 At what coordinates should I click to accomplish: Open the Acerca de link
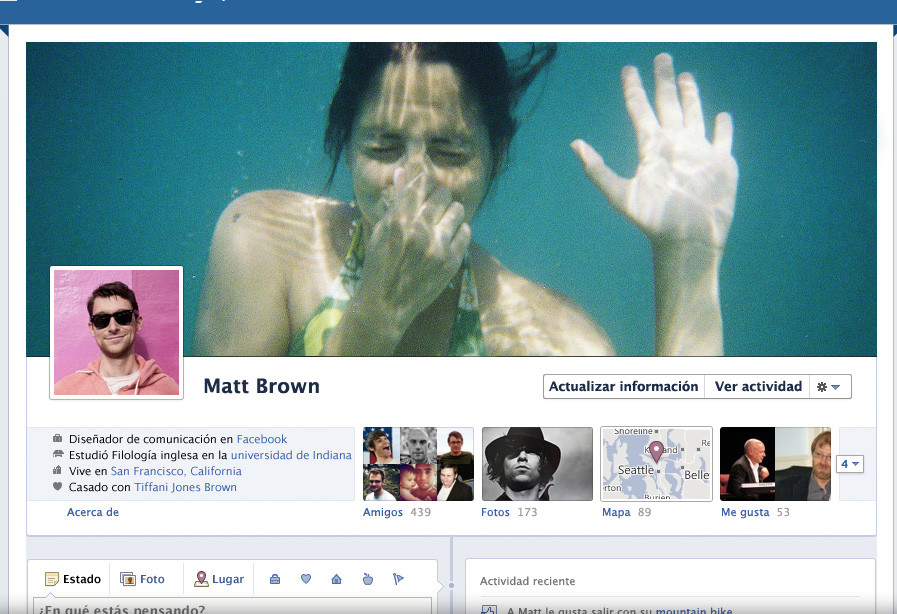(x=93, y=512)
